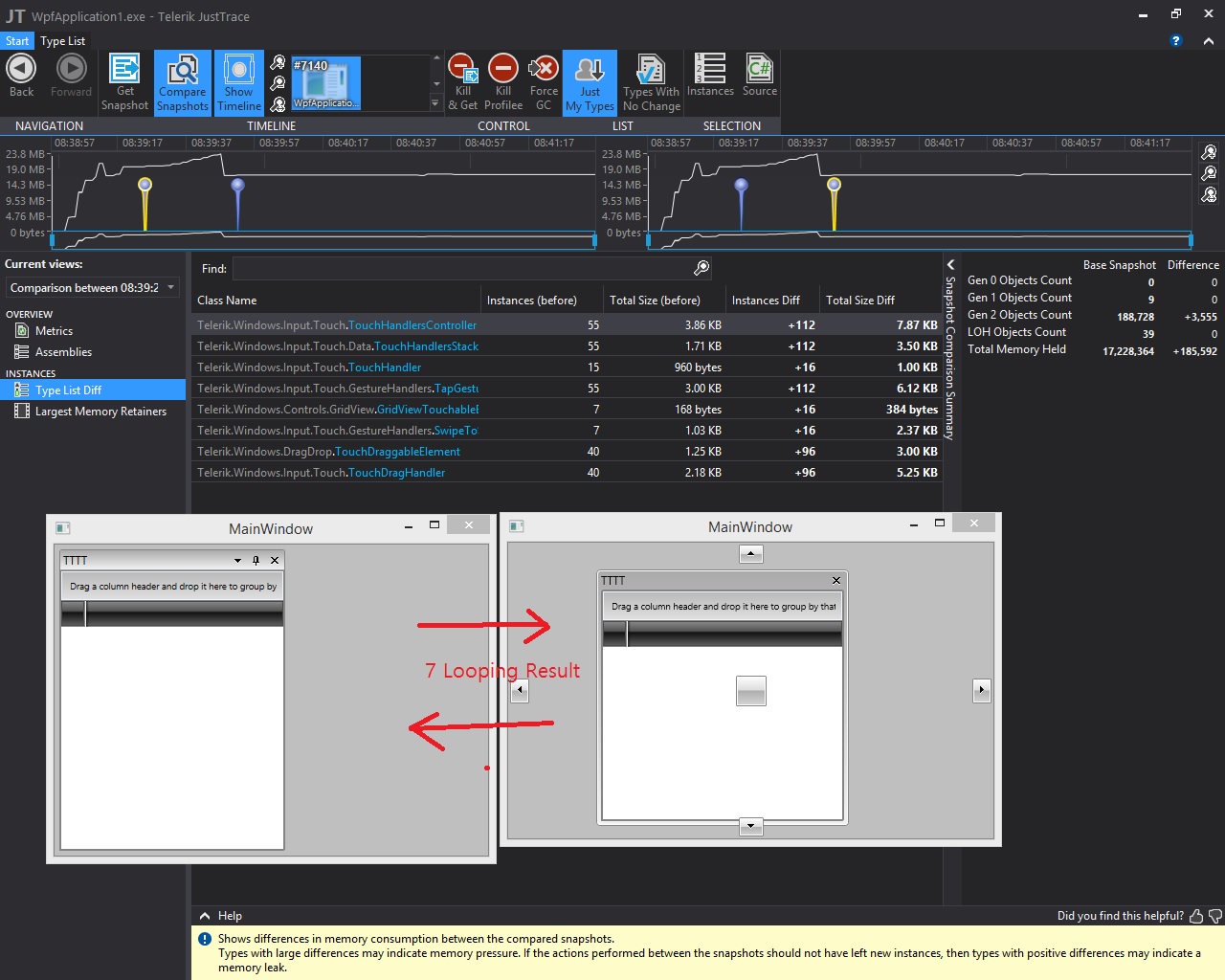Collapse the Help panel chevron
The height and width of the screenshot is (980, 1225).
click(205, 916)
